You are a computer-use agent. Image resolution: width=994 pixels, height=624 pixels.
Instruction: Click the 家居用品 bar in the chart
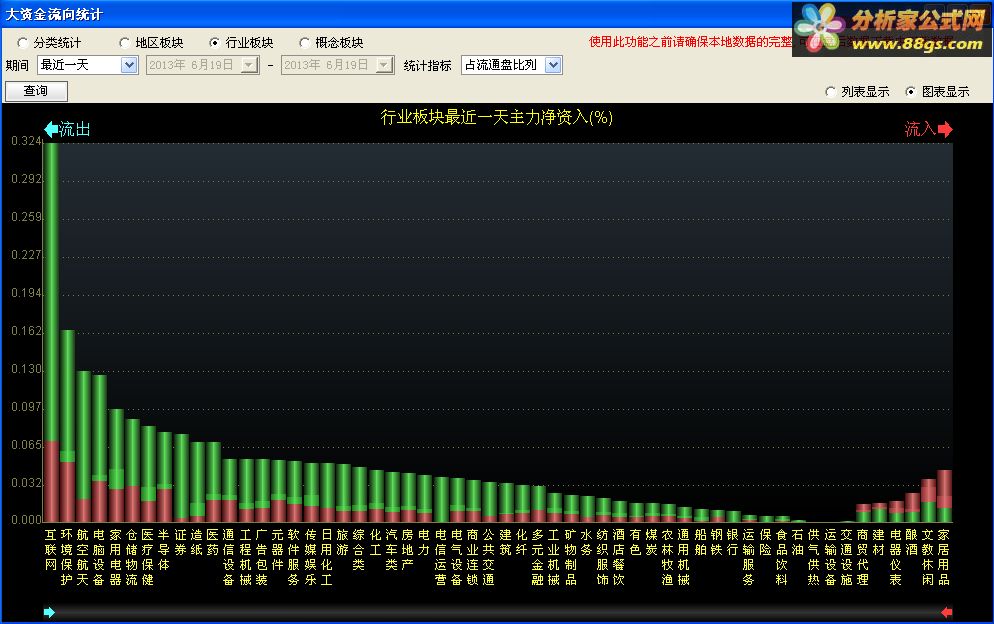[x=945, y=496]
